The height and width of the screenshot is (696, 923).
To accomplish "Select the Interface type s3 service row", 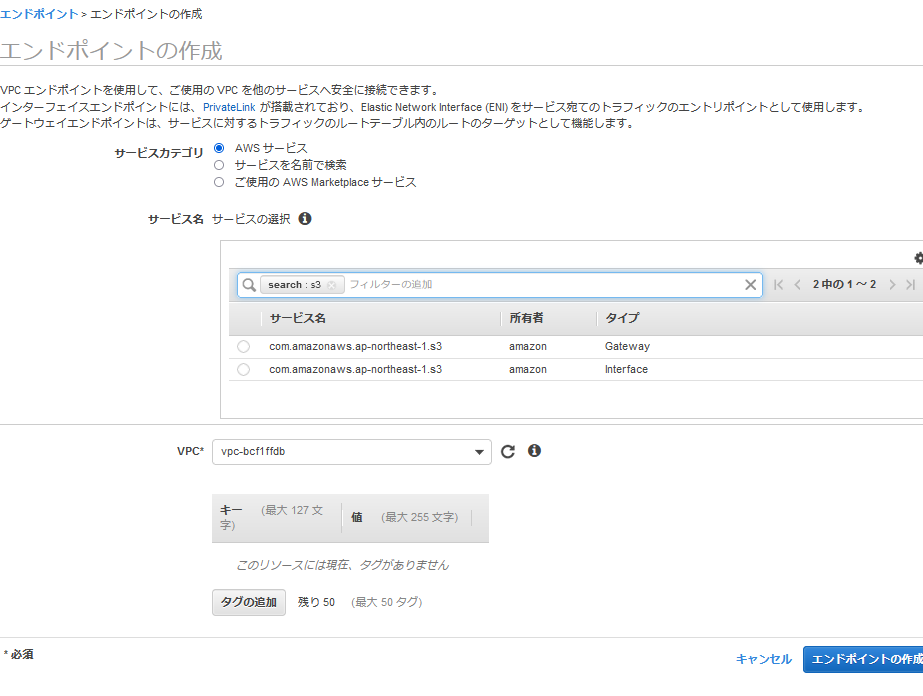I will (x=243, y=369).
